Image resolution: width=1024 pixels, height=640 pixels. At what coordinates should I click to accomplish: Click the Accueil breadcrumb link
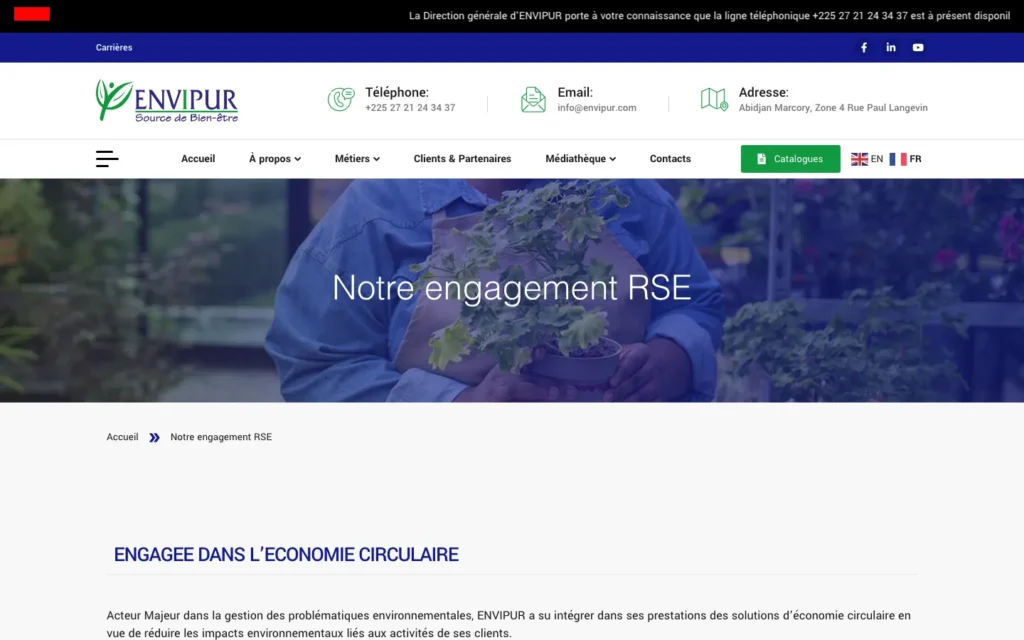(122, 437)
